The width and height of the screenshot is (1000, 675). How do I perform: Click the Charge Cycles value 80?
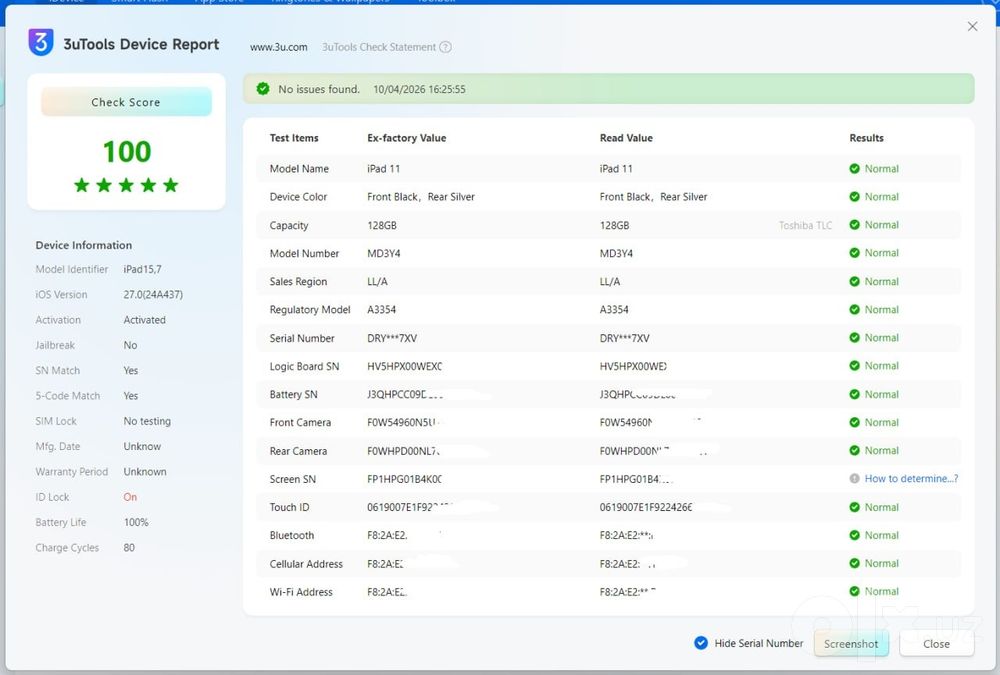click(129, 547)
